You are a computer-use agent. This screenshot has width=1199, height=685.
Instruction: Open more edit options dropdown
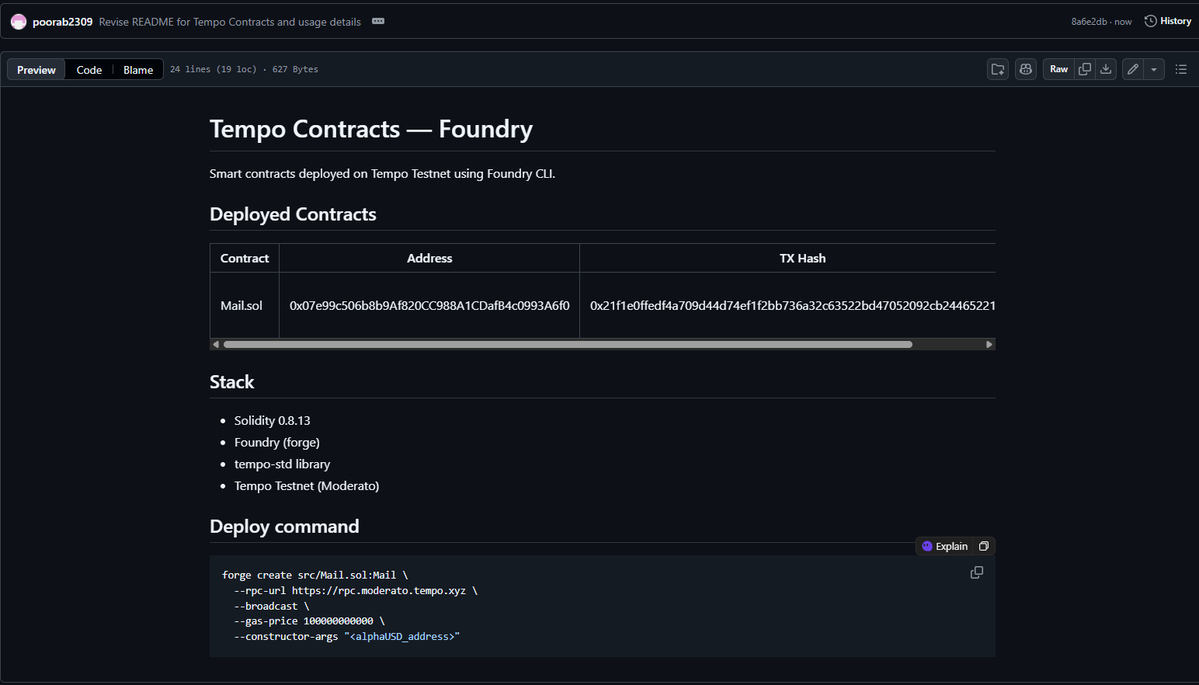tap(1154, 70)
